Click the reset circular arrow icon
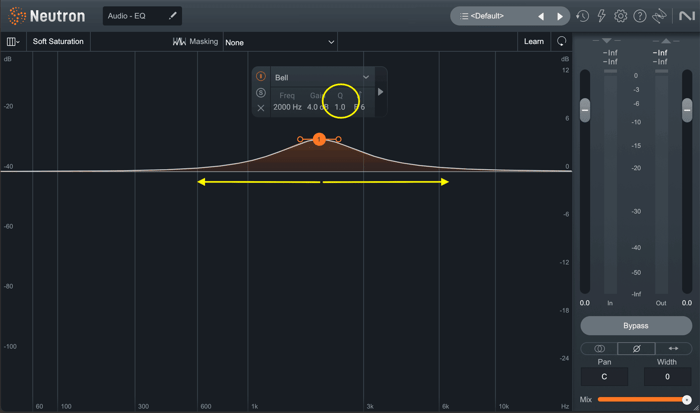700x413 pixels. pyautogui.click(x=562, y=41)
